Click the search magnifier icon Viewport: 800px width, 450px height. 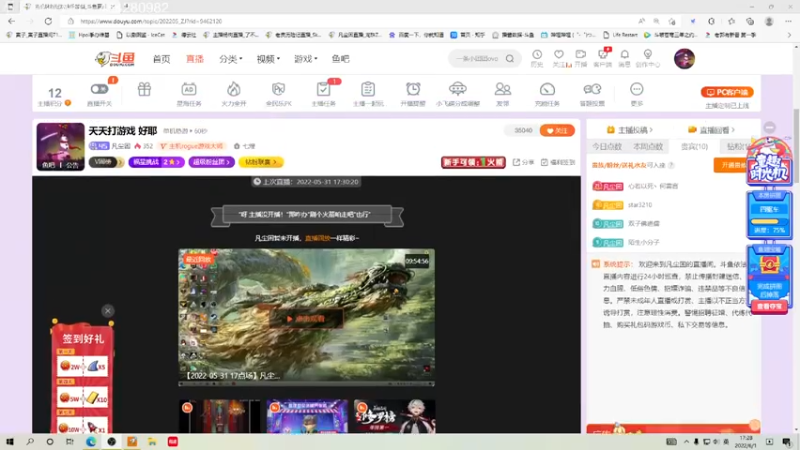tap(510, 59)
